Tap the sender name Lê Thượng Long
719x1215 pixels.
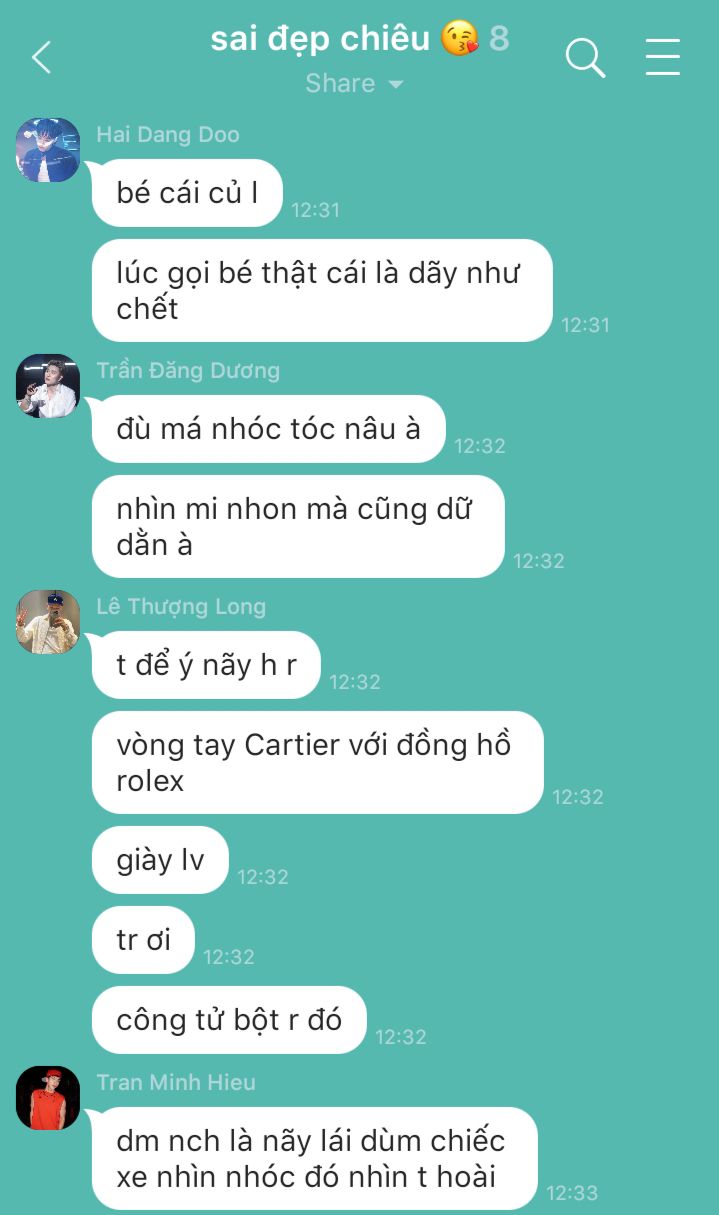(x=181, y=606)
